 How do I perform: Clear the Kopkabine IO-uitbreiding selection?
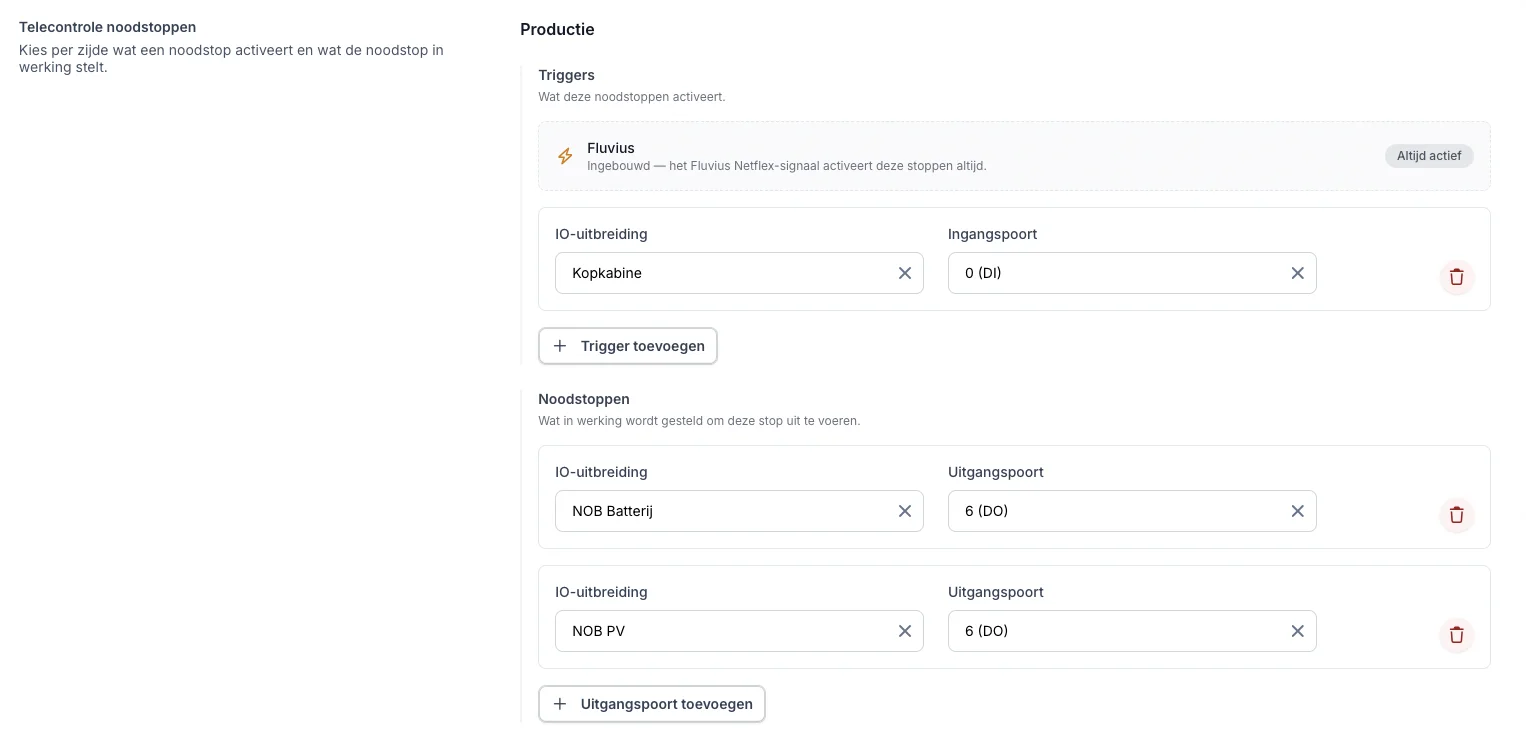tap(905, 273)
